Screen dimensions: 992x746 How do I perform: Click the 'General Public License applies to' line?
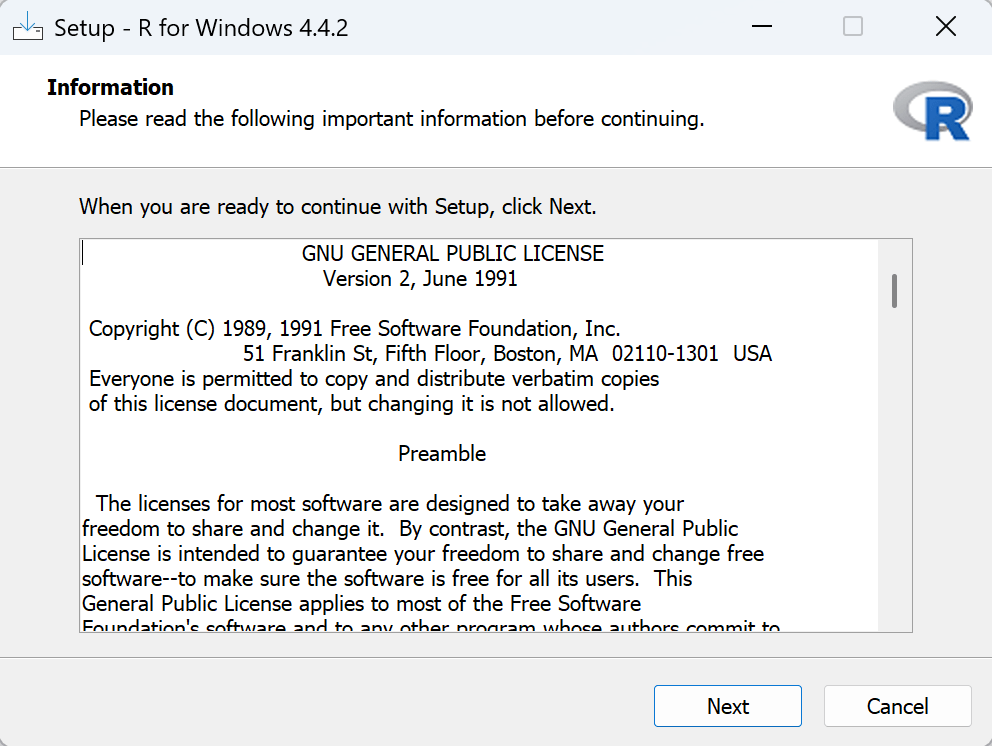(361, 604)
